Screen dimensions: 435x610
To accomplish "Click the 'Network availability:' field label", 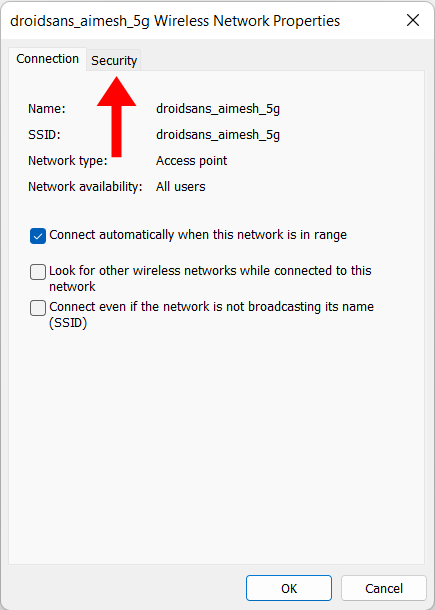I will click(85, 187).
